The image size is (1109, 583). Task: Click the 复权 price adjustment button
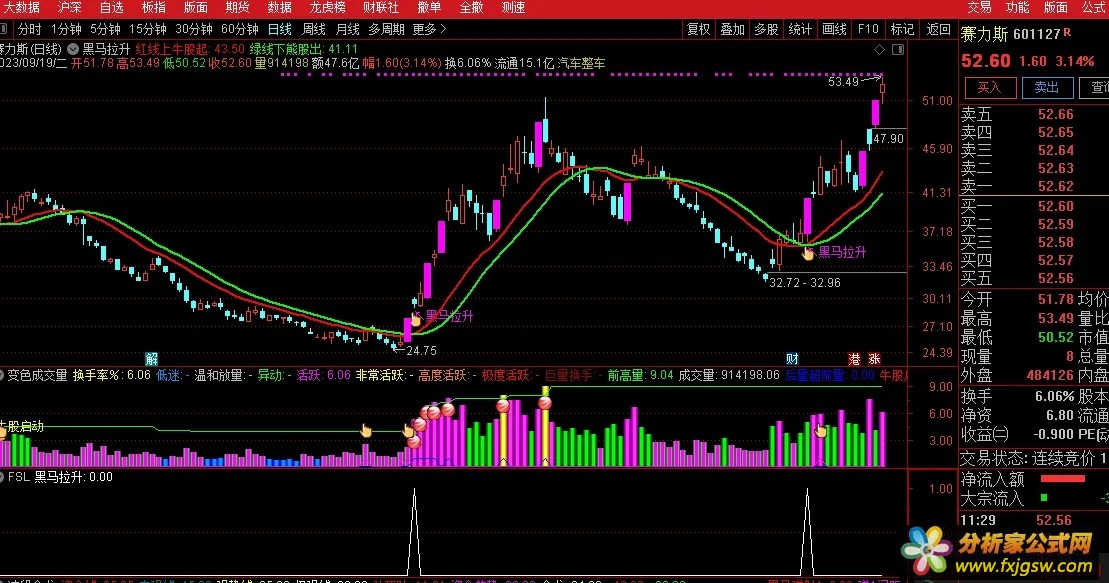[x=699, y=29]
